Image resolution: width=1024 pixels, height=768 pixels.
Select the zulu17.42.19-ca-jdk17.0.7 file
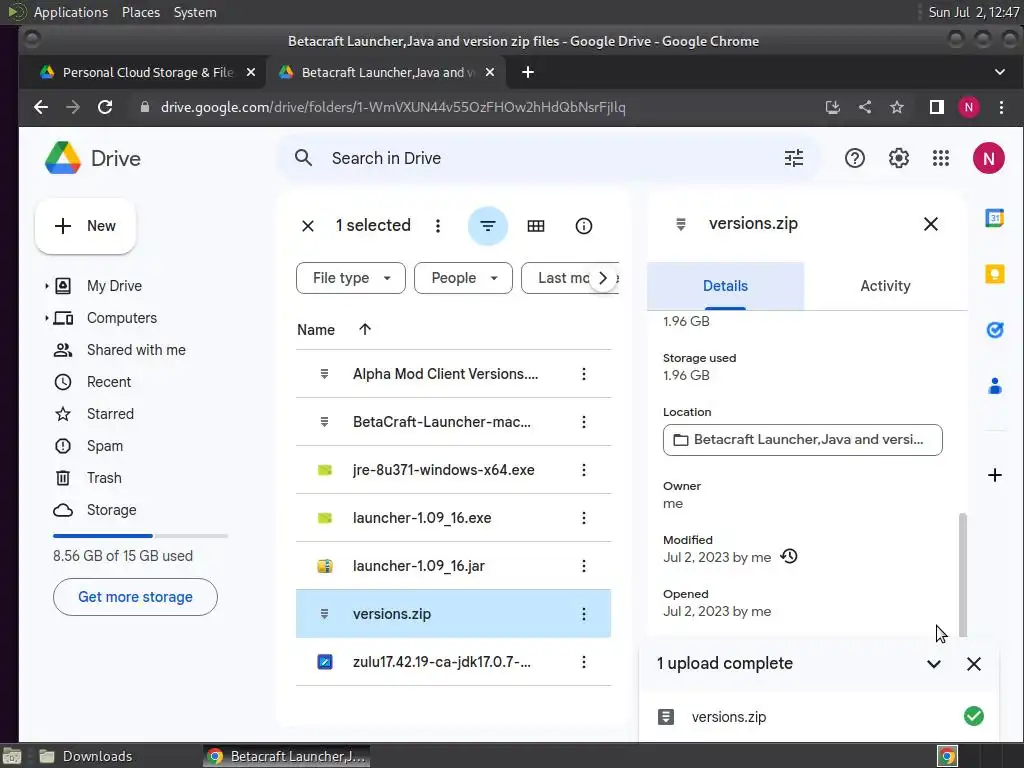click(x=453, y=662)
